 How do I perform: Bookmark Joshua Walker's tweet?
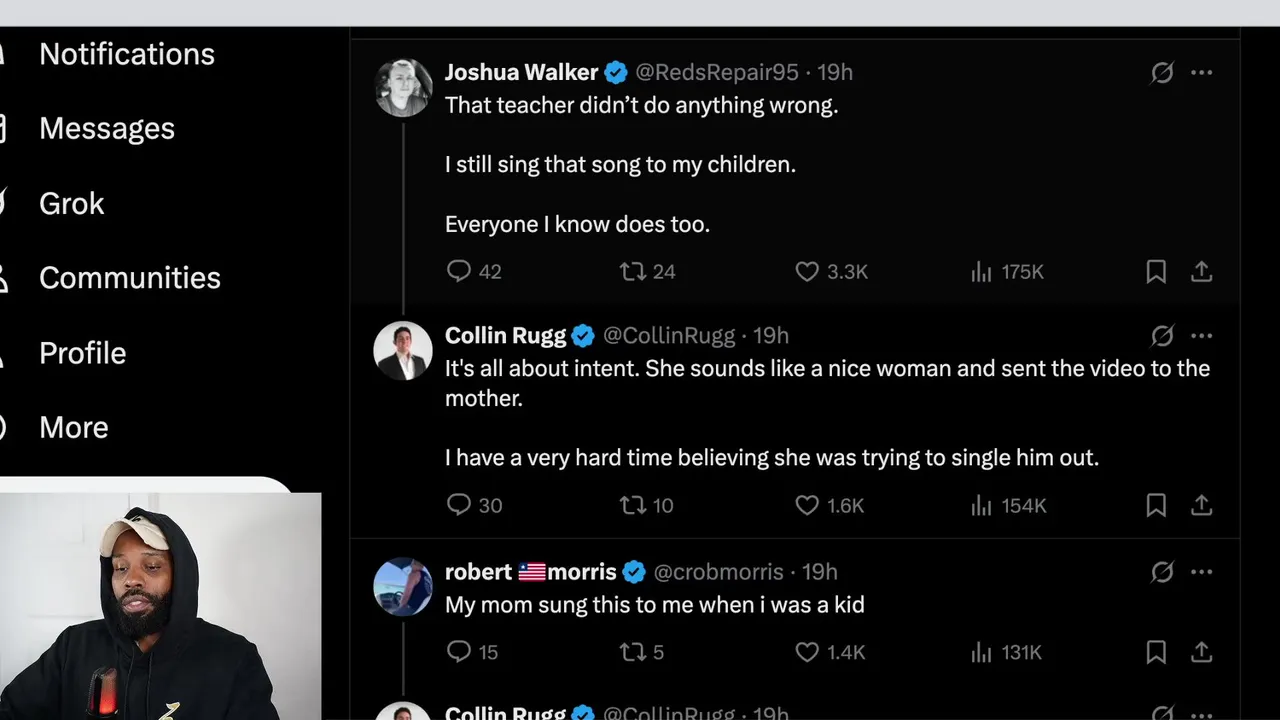1156,271
